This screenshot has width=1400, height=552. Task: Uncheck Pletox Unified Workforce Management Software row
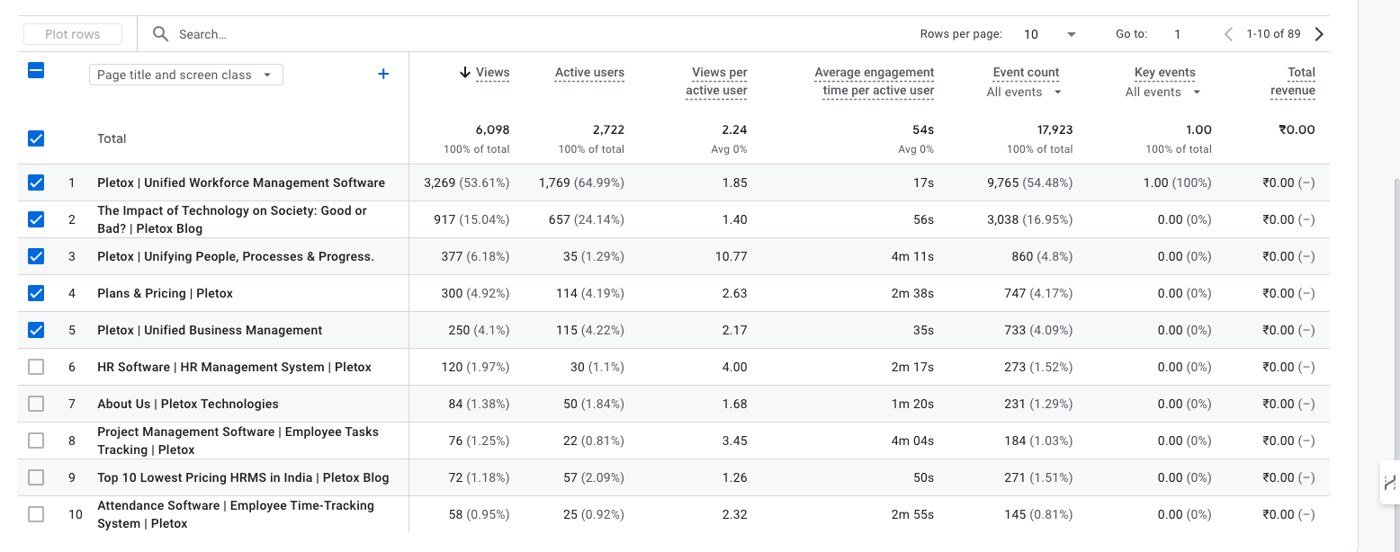(36, 183)
